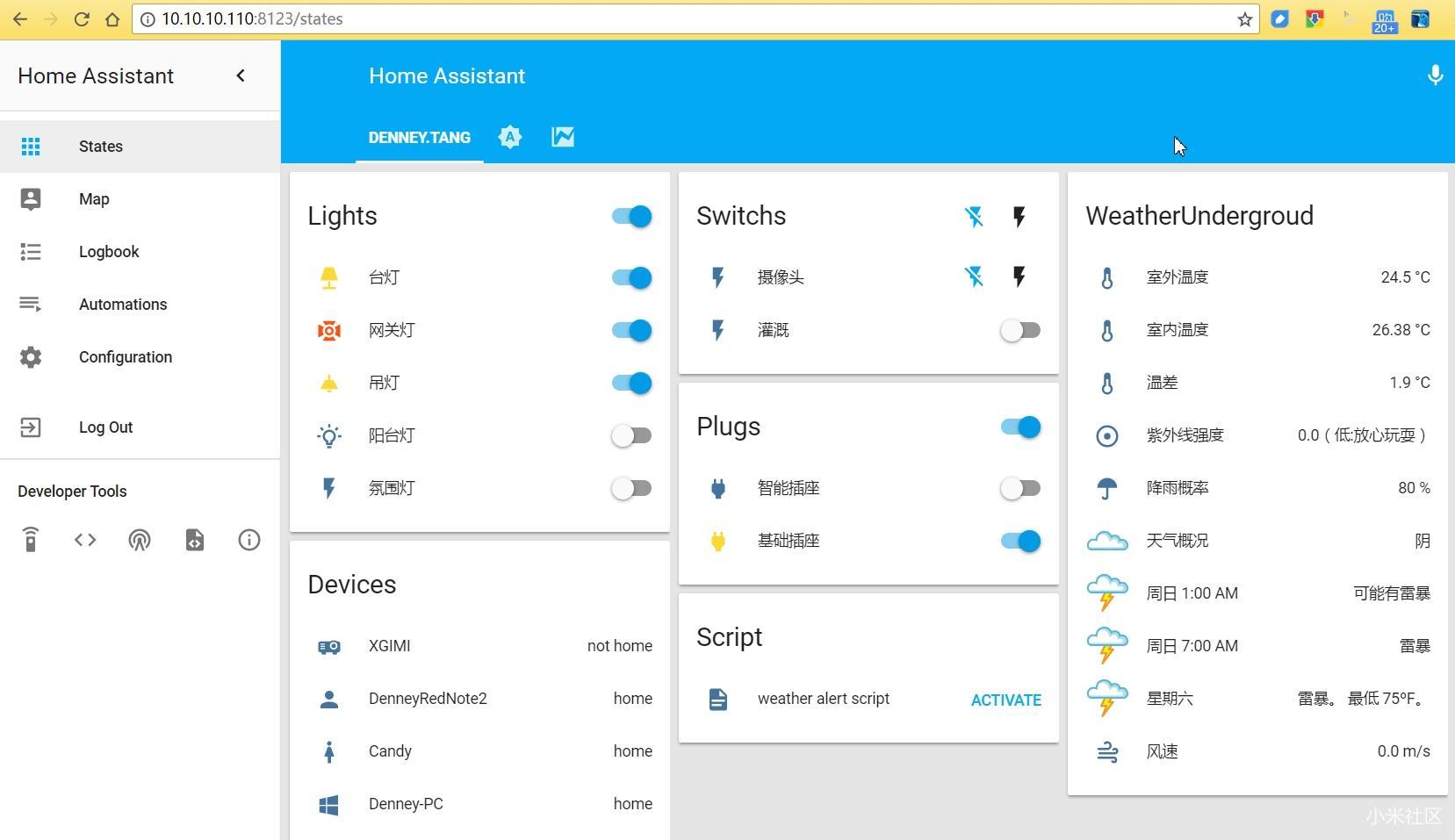Turn on the 灌溉 switch
This screenshot has width=1455, height=840.
pyautogui.click(x=1020, y=330)
